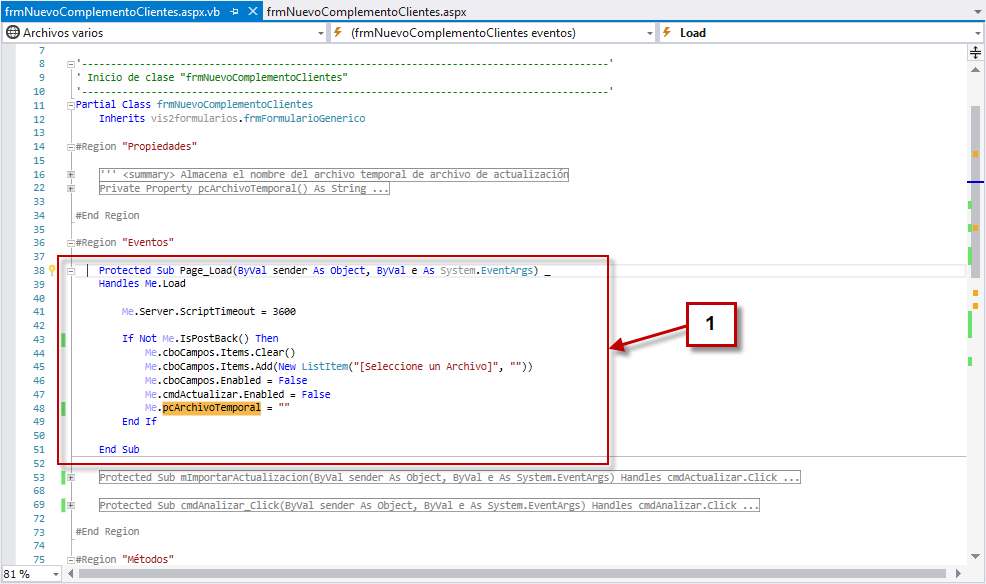Screen dimensions: 986x584
Task: Expand the mImportarActualizacion sub
Action: pos(71,478)
